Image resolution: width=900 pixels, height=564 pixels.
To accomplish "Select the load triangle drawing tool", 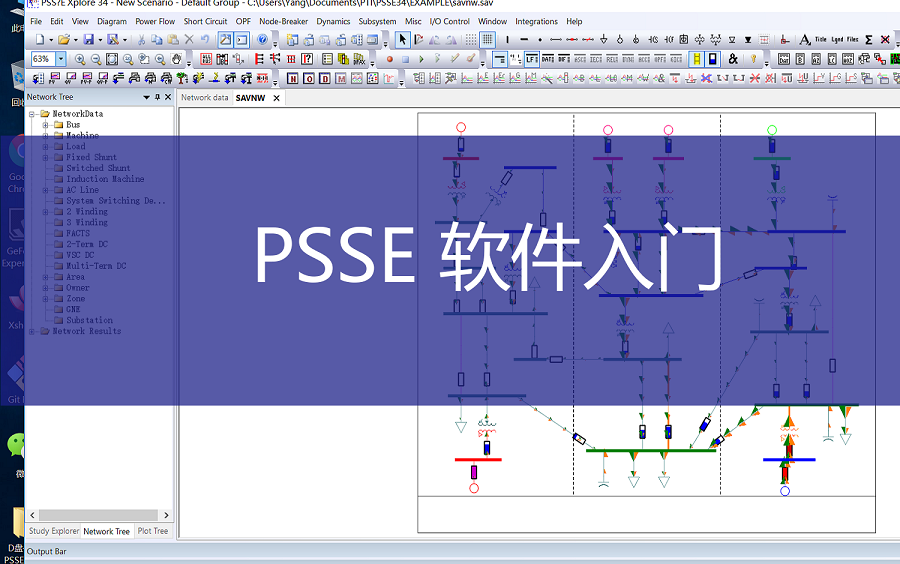I will click(604, 39).
